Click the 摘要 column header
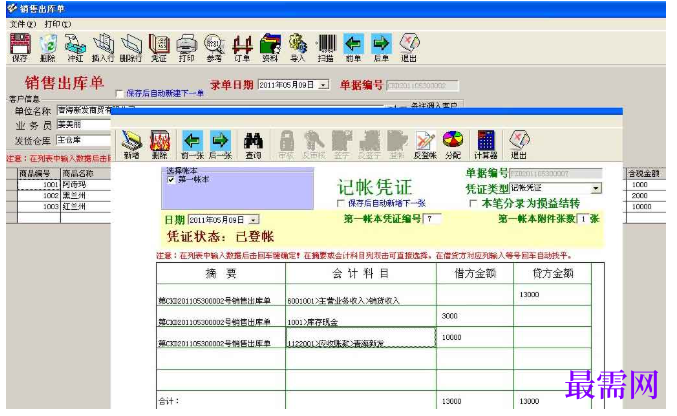Screen dimensions: 677x416 point(221,273)
